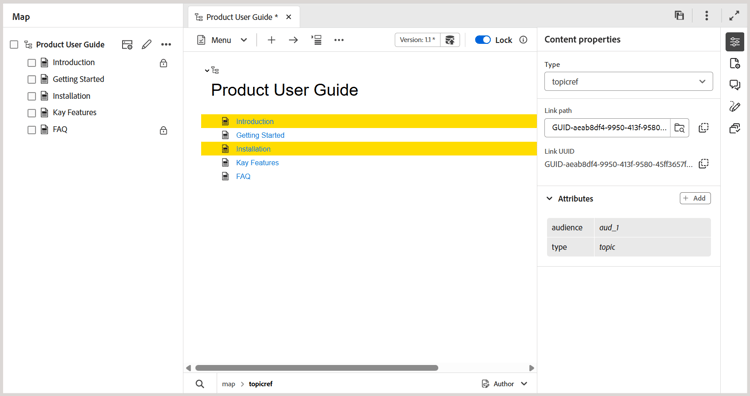This screenshot has width=750, height=396.
Task: Click the info icon next to Lock
Action: [x=523, y=40]
